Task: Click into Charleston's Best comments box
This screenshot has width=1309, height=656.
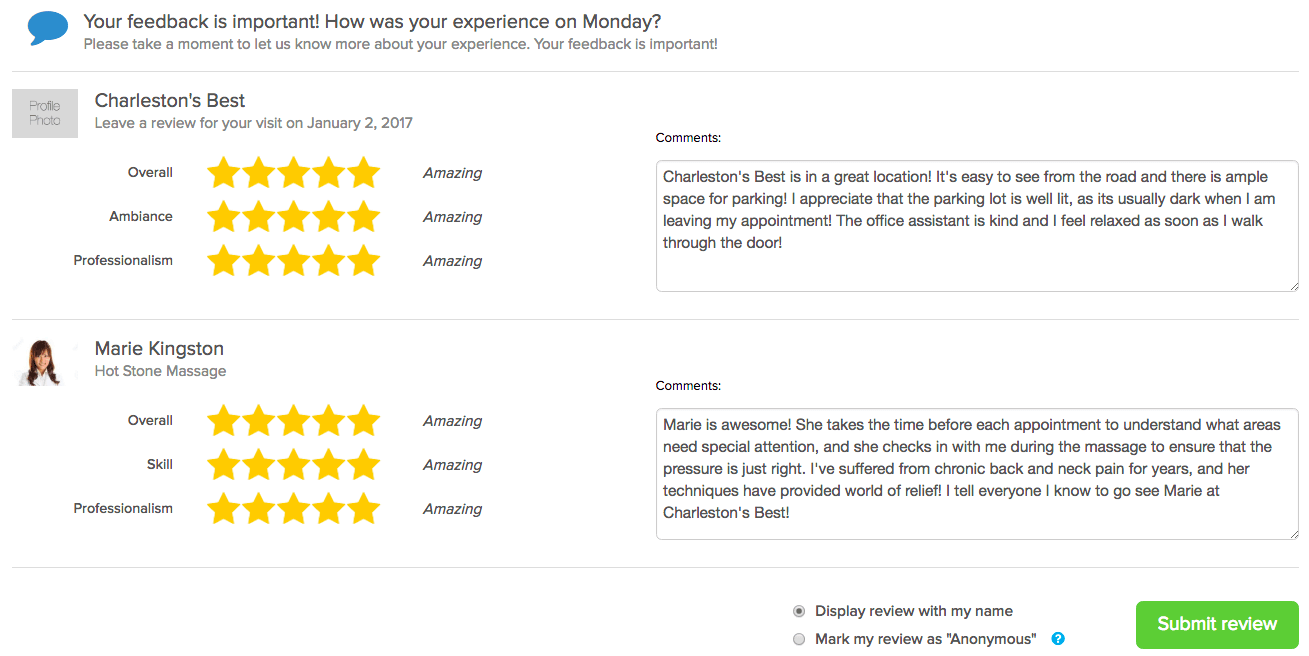Action: point(976,225)
